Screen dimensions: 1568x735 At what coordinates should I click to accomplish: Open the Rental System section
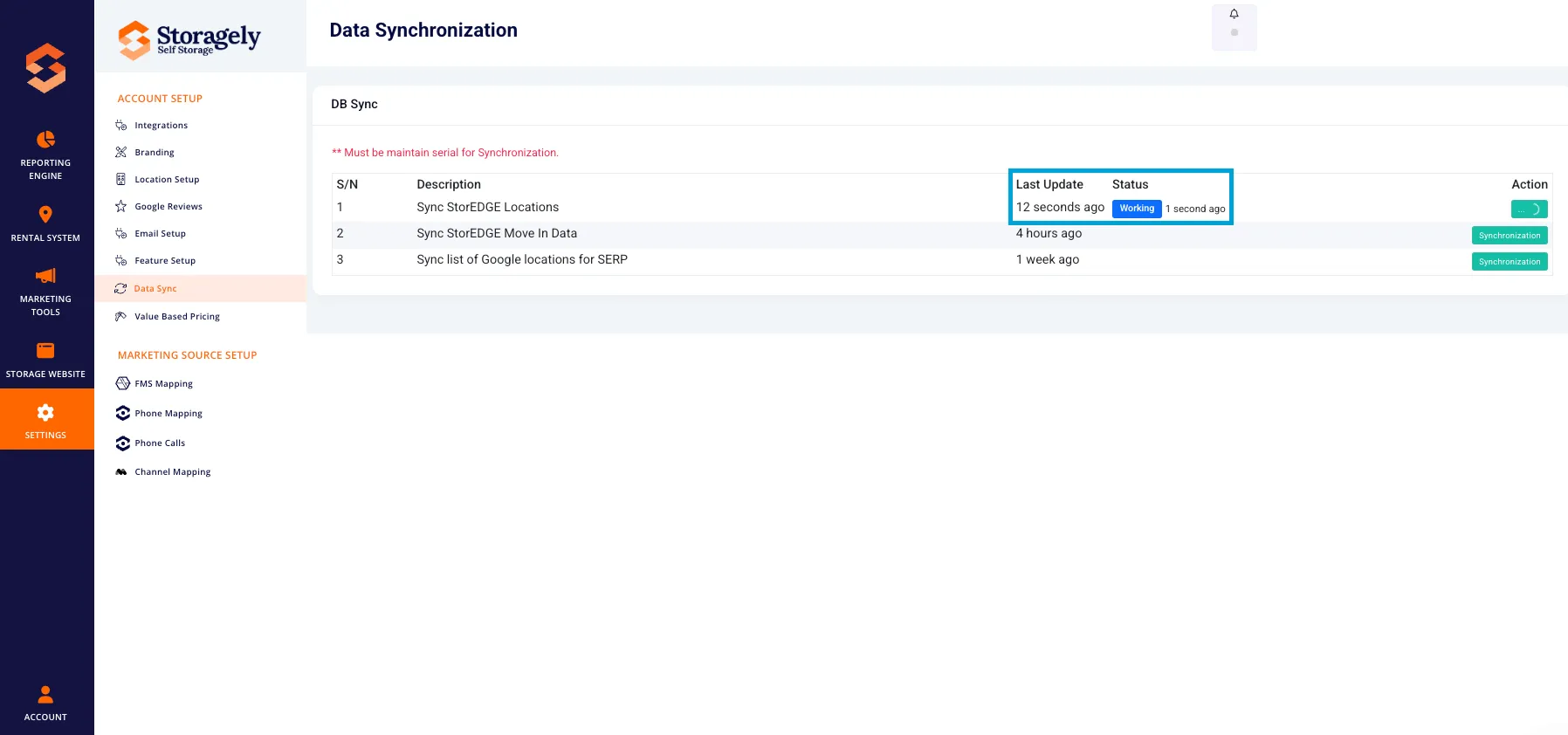pos(45,223)
